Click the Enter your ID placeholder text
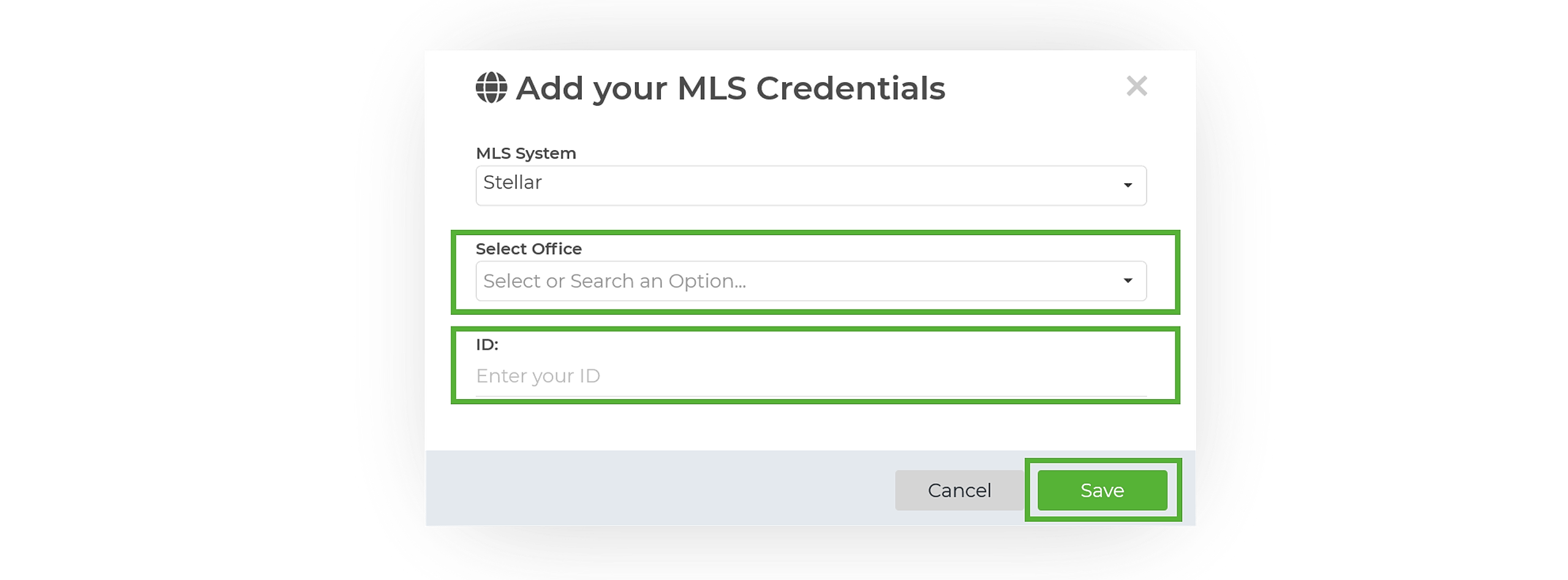1568x580 pixels. 538,375
